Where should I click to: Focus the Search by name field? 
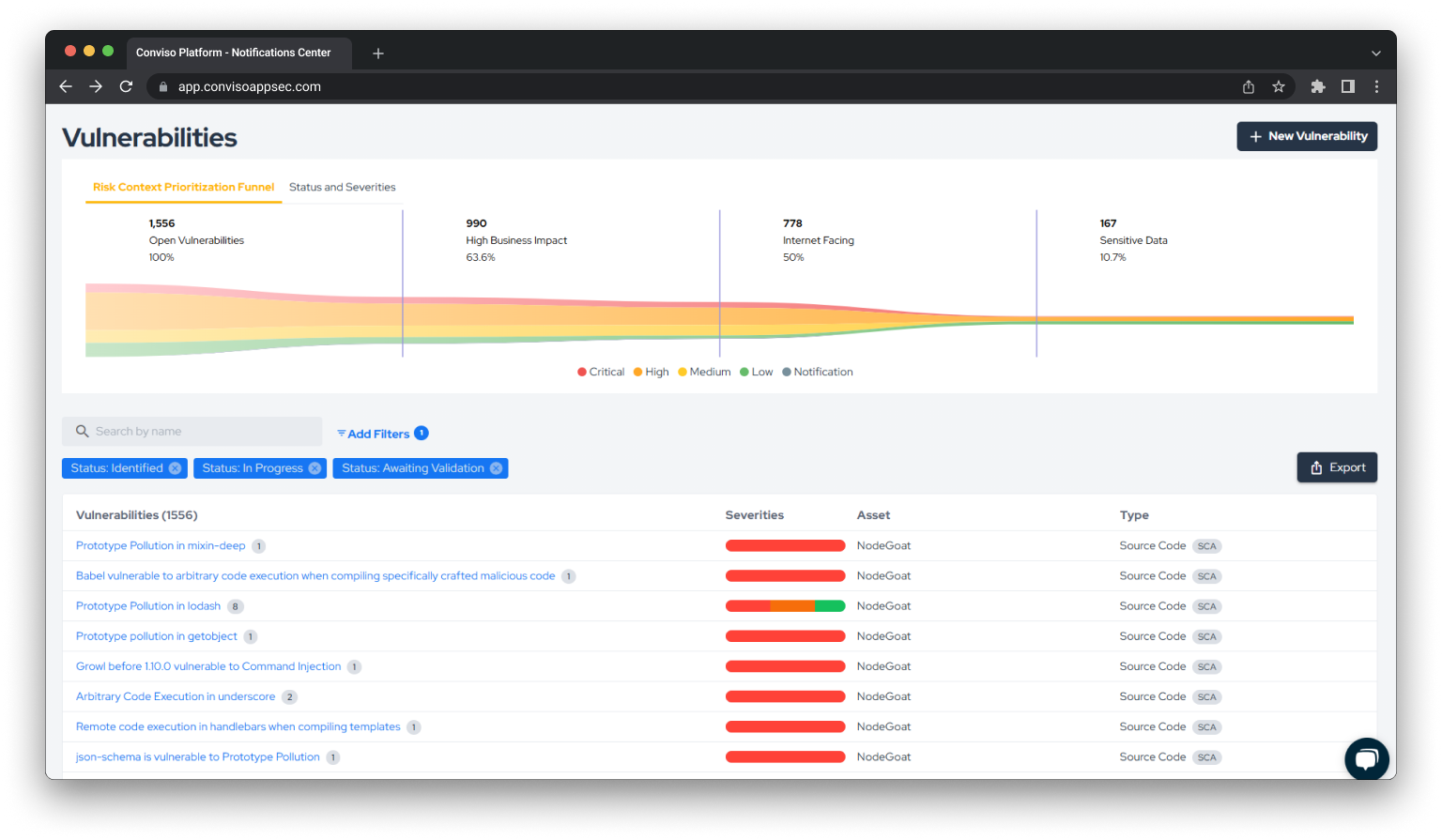[x=192, y=432]
